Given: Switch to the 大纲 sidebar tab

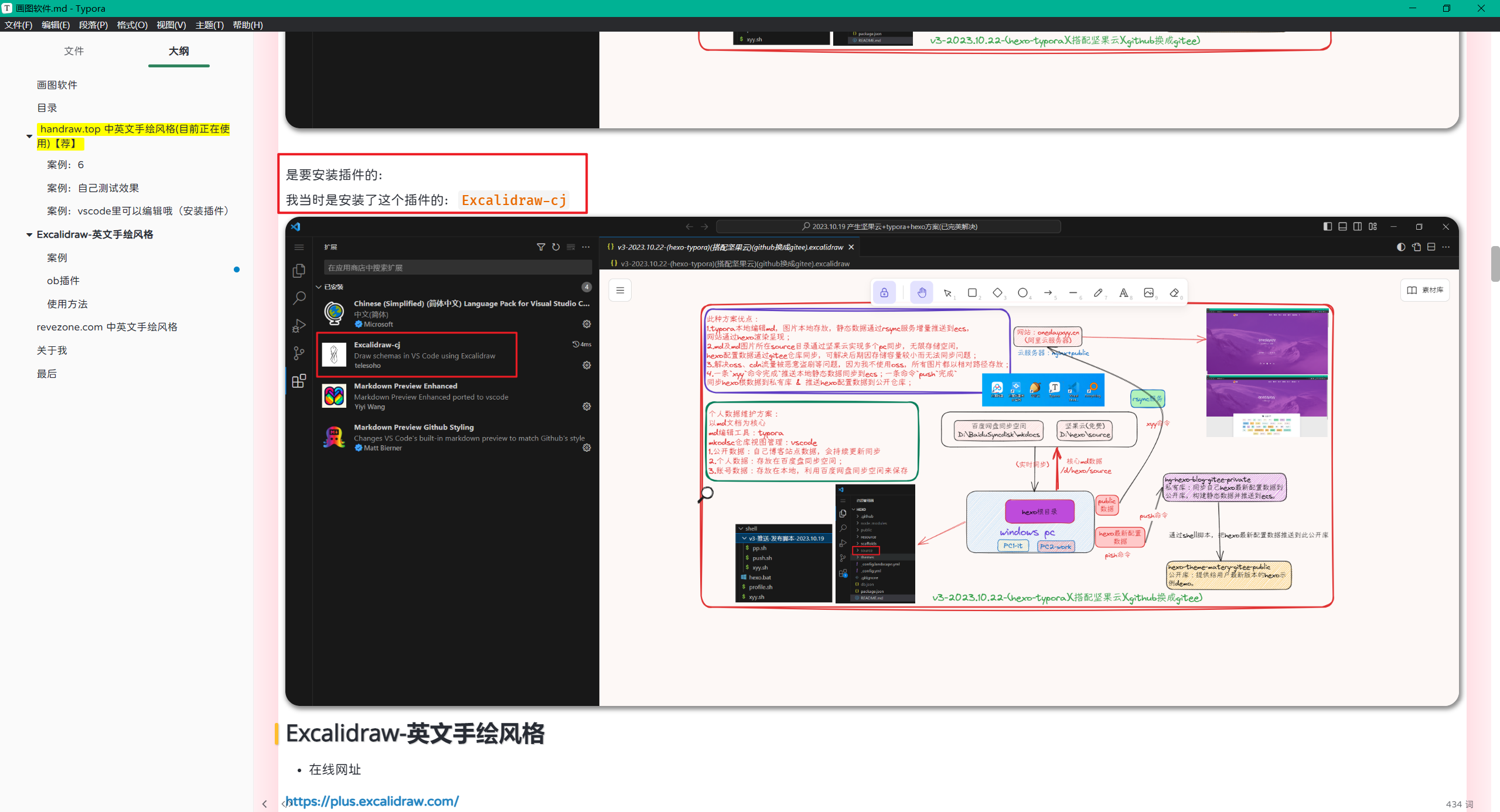Looking at the screenshot, I should (179, 51).
